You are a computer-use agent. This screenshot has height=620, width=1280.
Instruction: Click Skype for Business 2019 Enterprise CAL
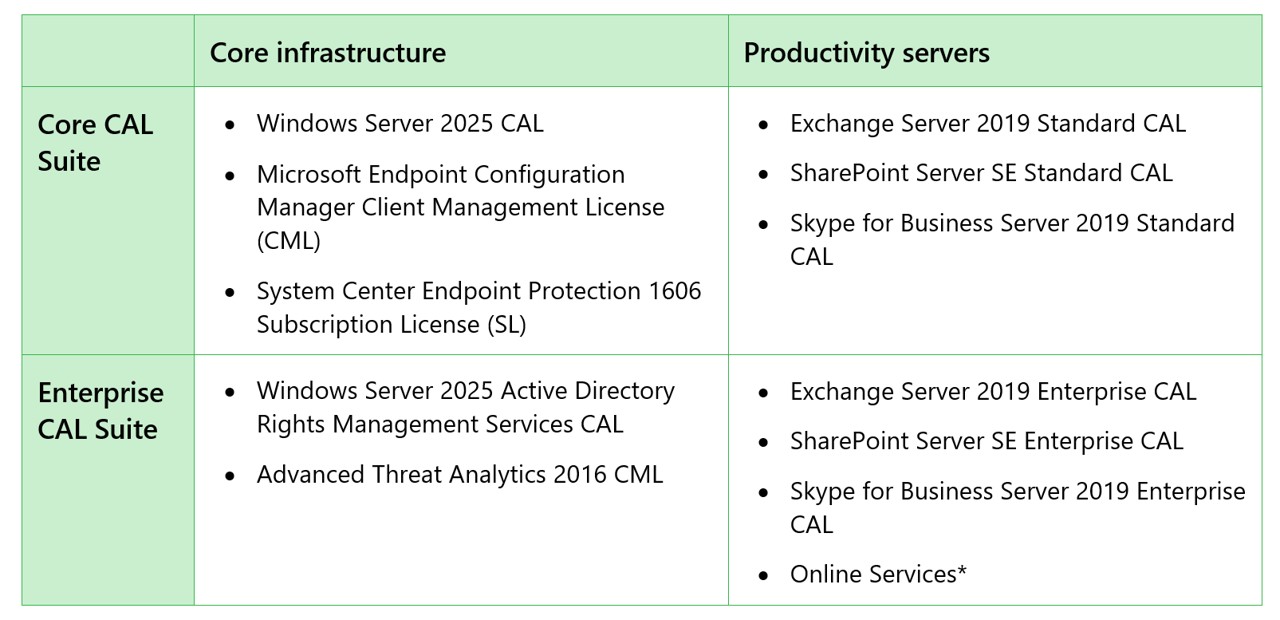coord(1017,491)
